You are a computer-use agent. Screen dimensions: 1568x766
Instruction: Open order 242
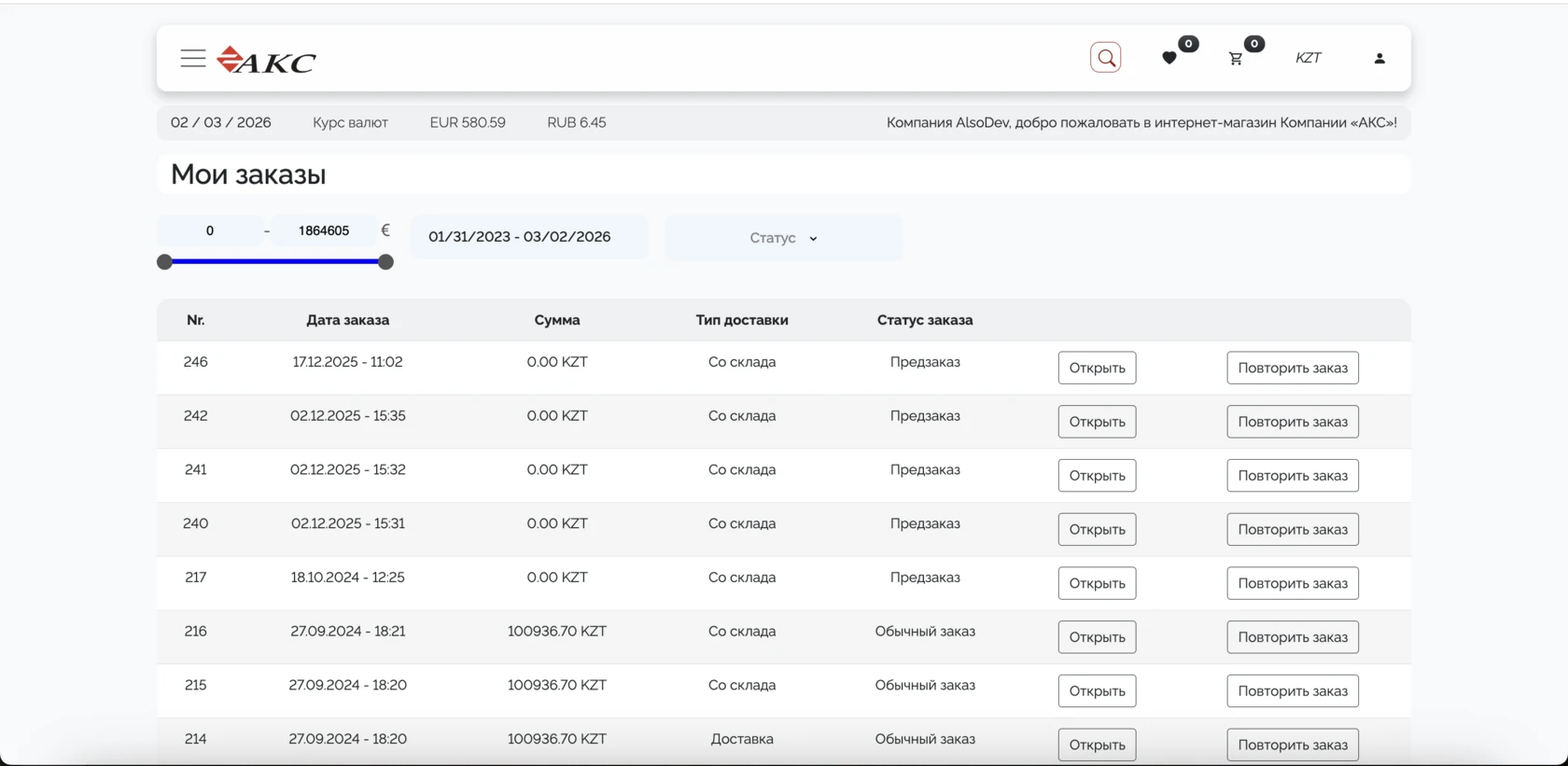1097,422
